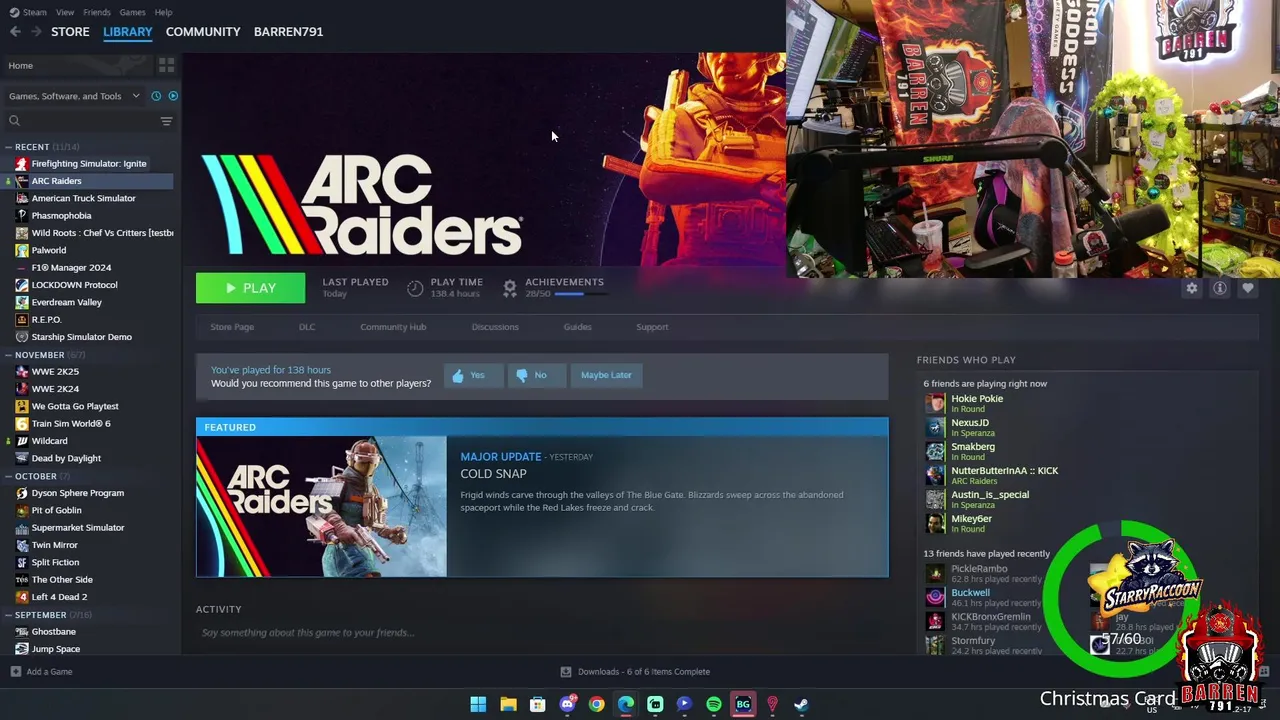Open Discord from the taskbar
This screenshot has width=1280, height=720.
[567, 704]
